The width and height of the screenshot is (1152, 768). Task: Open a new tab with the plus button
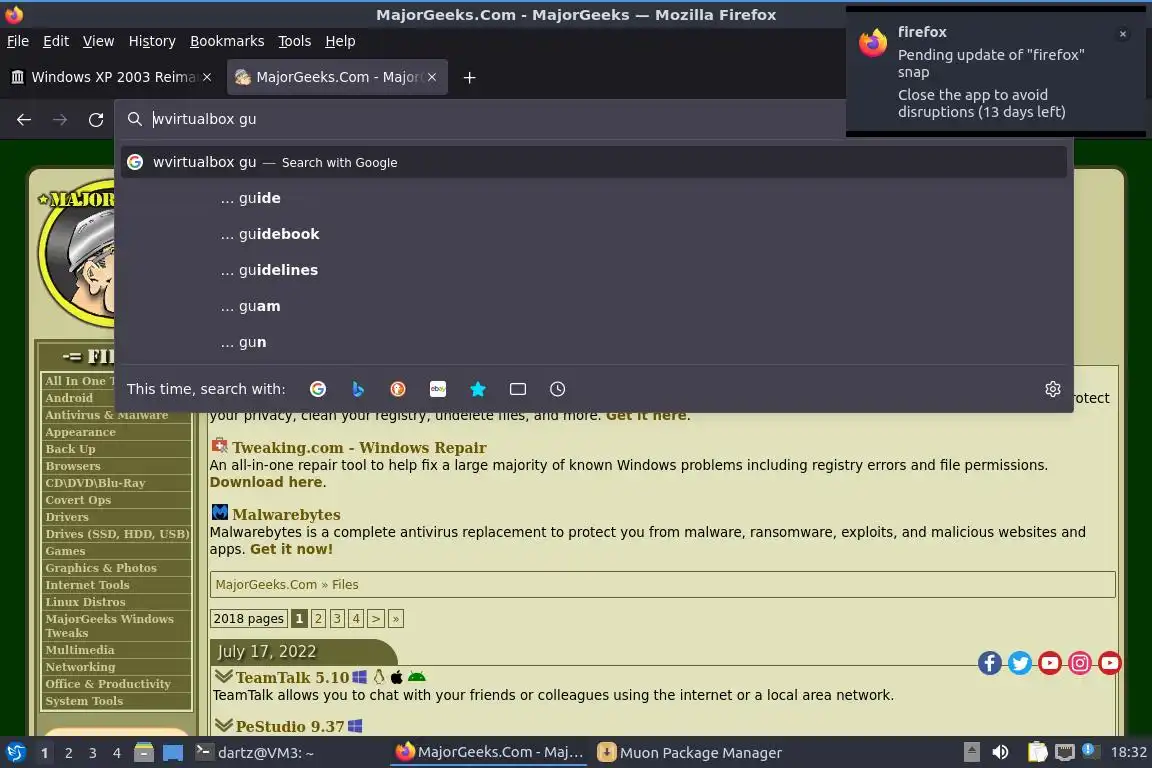469,77
